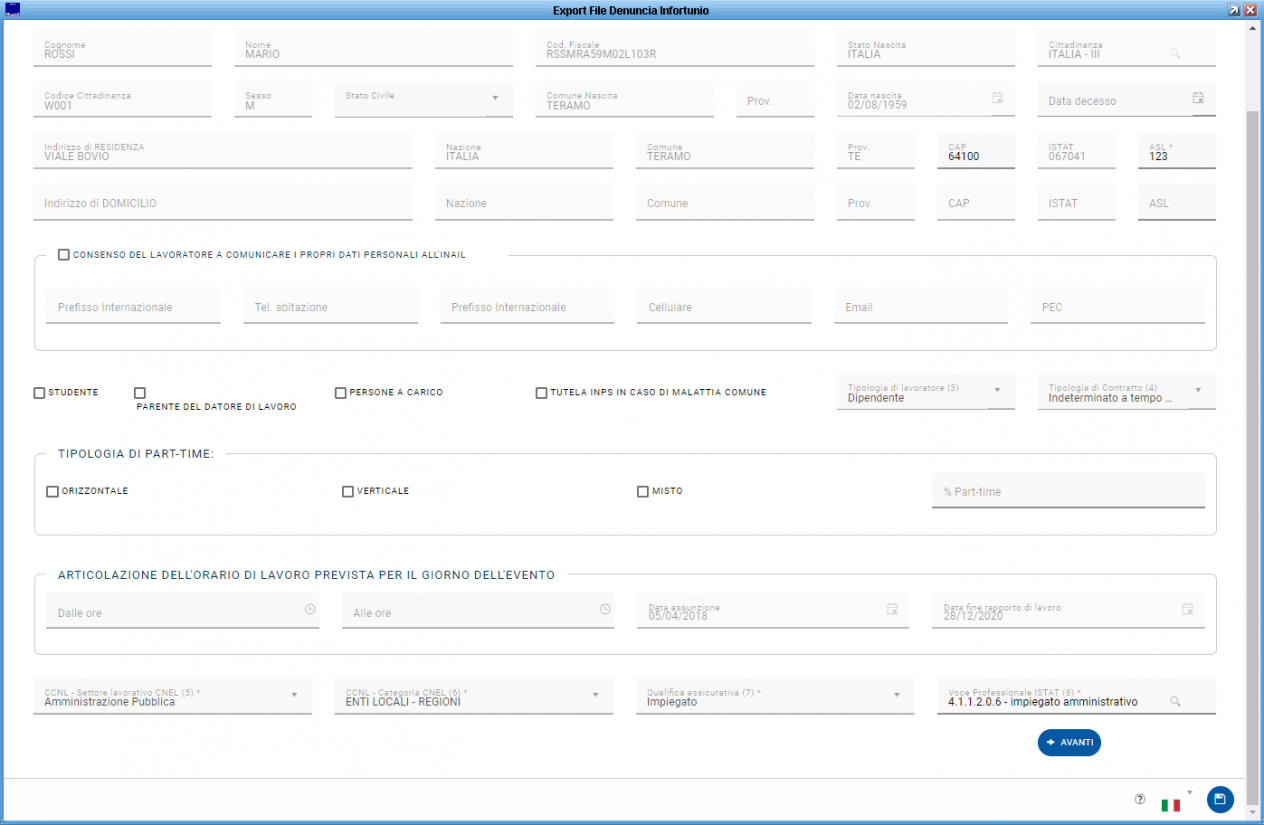The height and width of the screenshot is (825, 1264).
Task: Expand CCNL Settore lavorativo CNEL dropdown
Action: point(294,694)
